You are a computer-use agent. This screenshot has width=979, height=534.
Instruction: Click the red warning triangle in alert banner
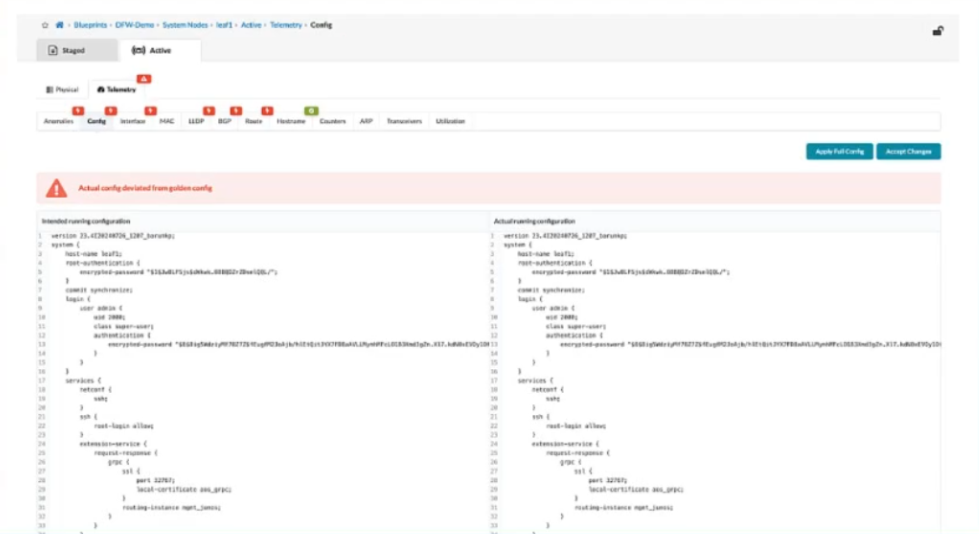57,188
